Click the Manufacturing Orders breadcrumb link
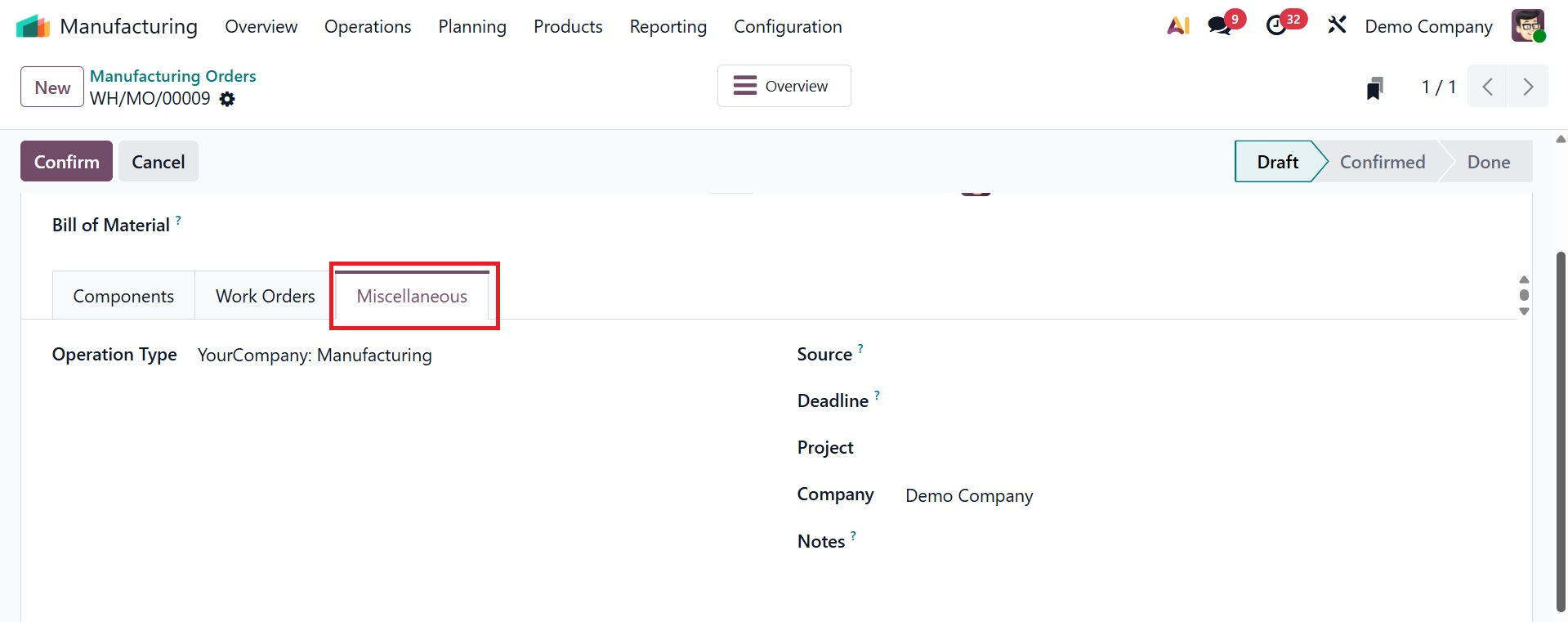Screen dimensions: 1568x622 click(172, 76)
